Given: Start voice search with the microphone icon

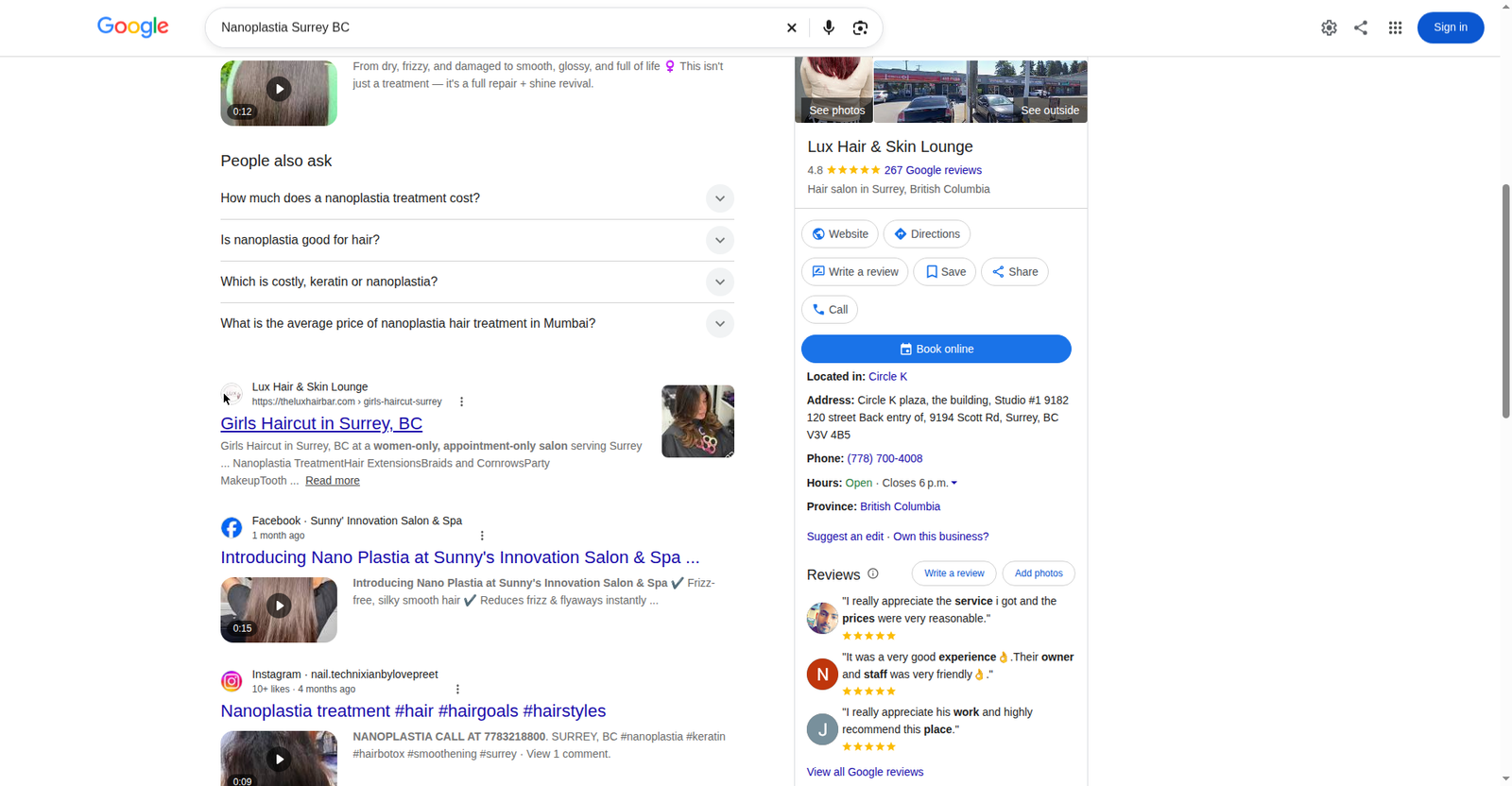Looking at the screenshot, I should (x=829, y=27).
